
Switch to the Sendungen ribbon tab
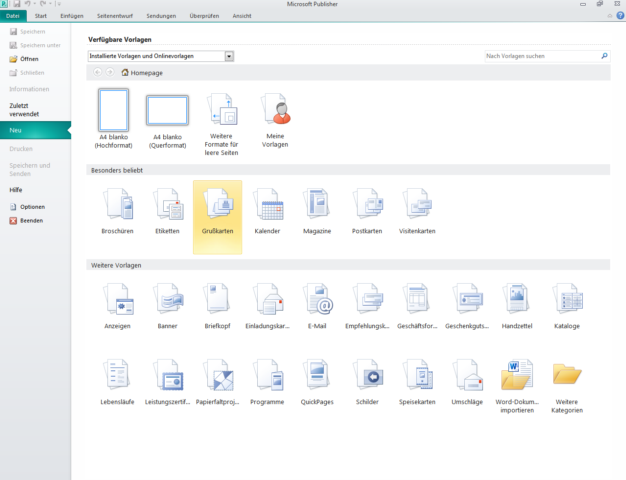point(161,16)
